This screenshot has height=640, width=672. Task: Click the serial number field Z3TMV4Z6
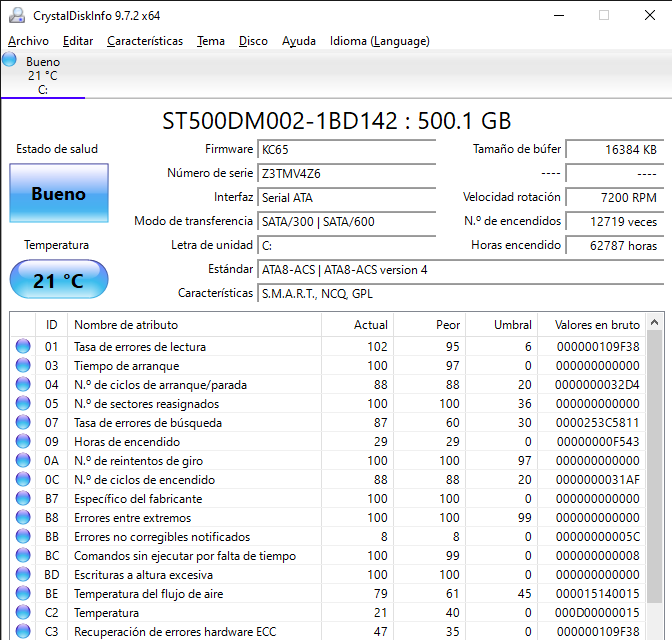(x=346, y=173)
